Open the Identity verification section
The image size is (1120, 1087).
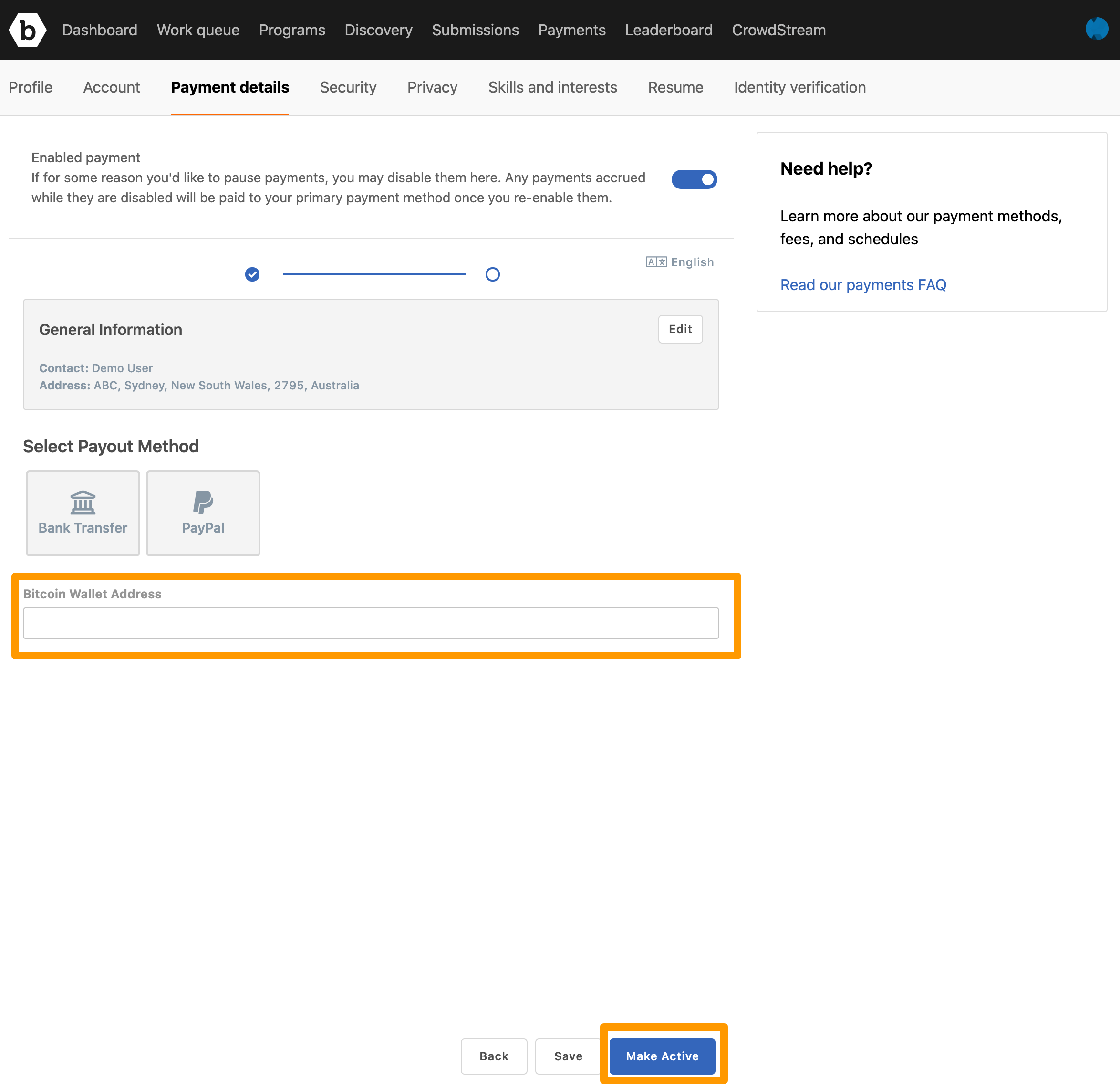click(x=800, y=87)
